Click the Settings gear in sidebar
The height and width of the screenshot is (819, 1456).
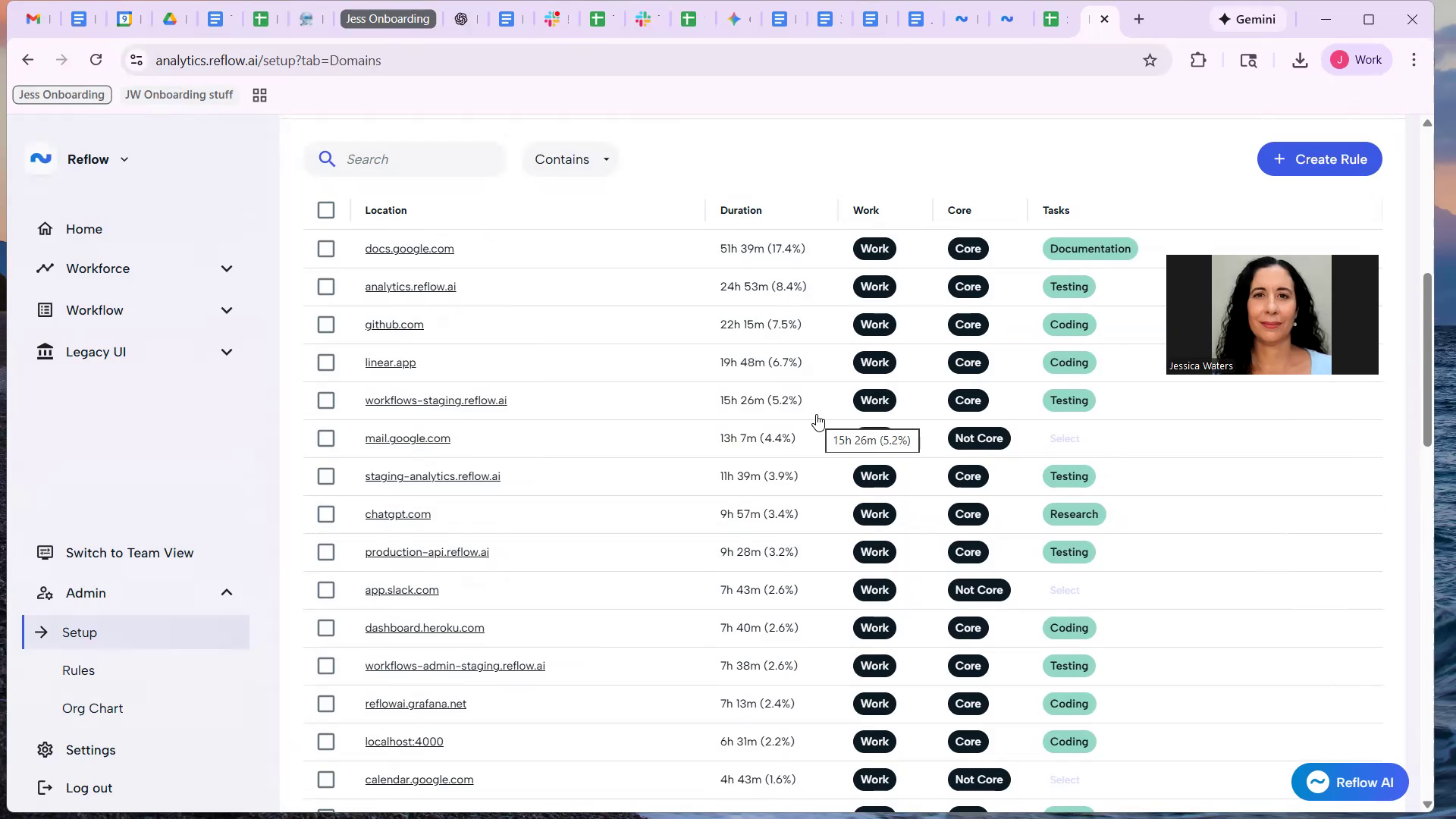coord(45,750)
